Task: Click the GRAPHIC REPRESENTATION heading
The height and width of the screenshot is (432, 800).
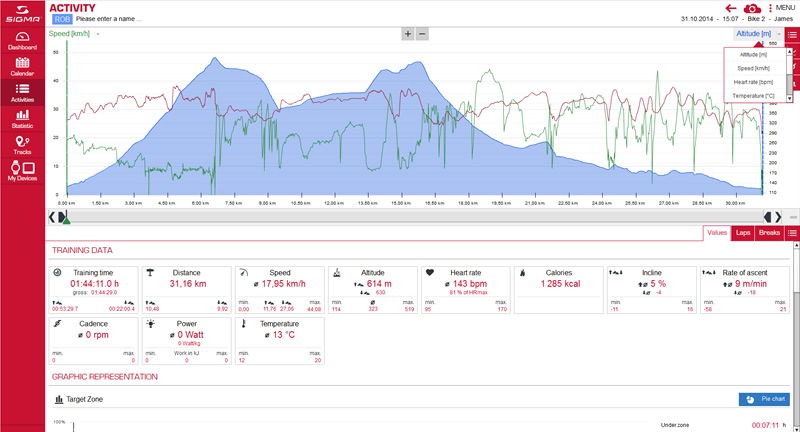Action: 105,377
